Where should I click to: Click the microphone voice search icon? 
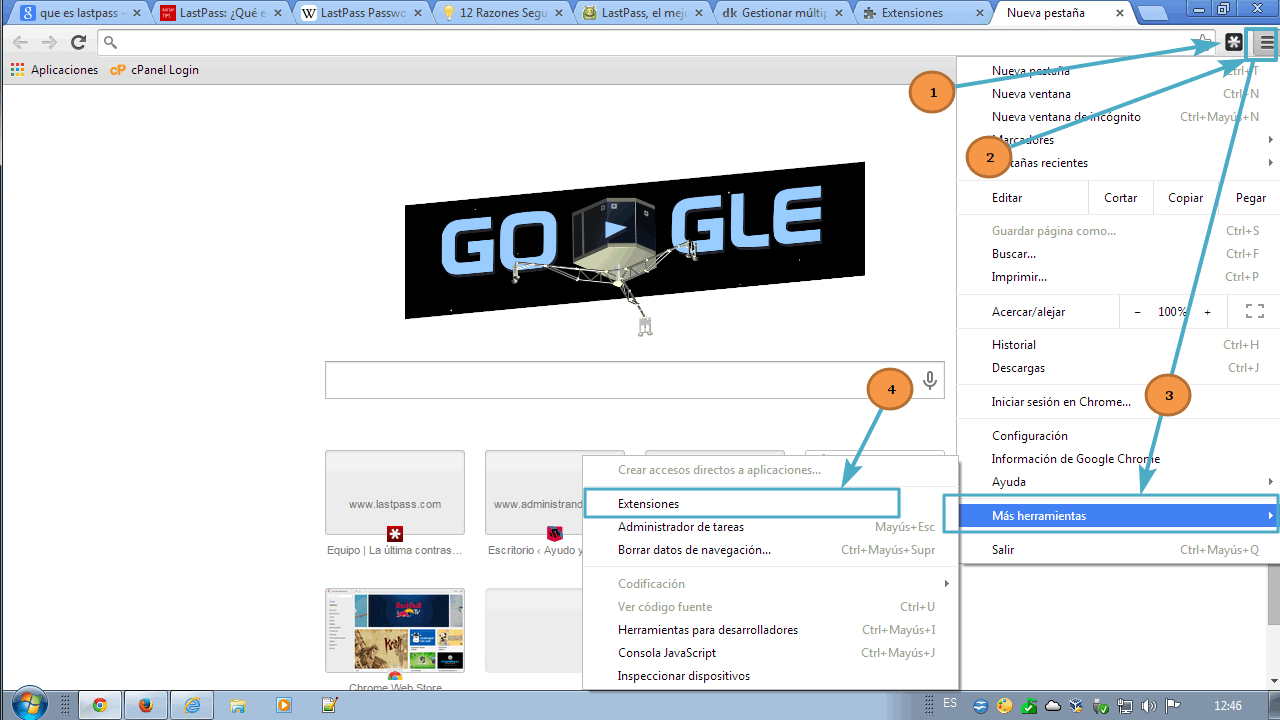(x=930, y=380)
